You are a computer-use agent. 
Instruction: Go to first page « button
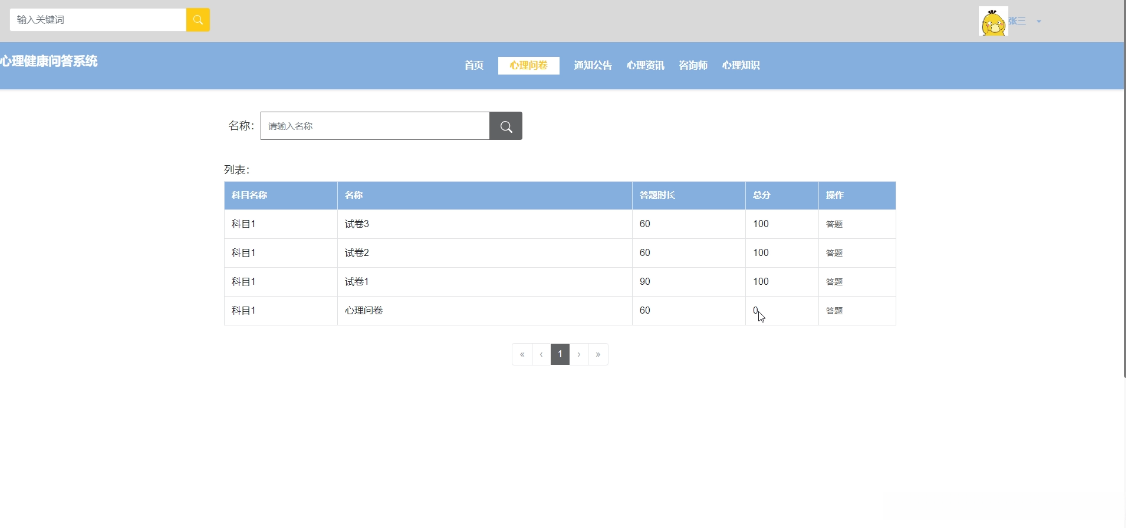coord(522,354)
